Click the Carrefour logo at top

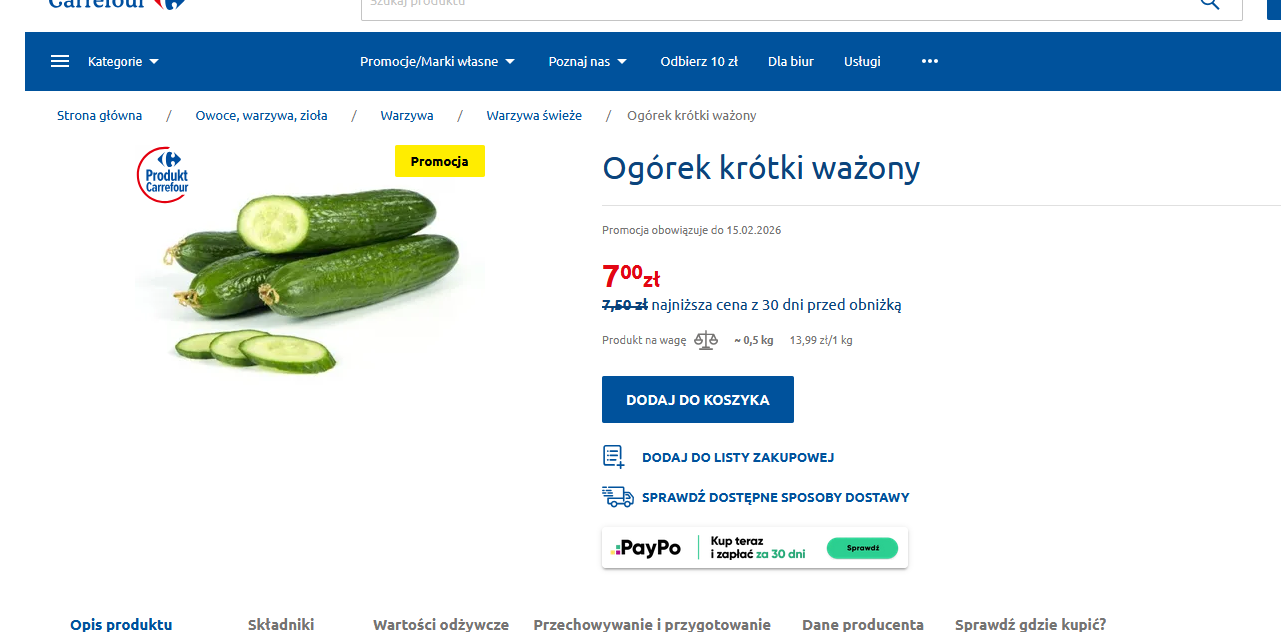coord(116,4)
